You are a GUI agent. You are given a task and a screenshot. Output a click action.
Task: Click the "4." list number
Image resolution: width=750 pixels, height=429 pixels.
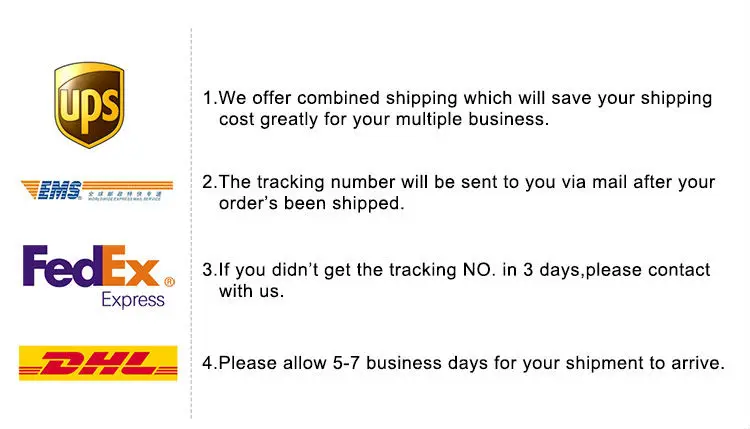pyautogui.click(x=209, y=363)
